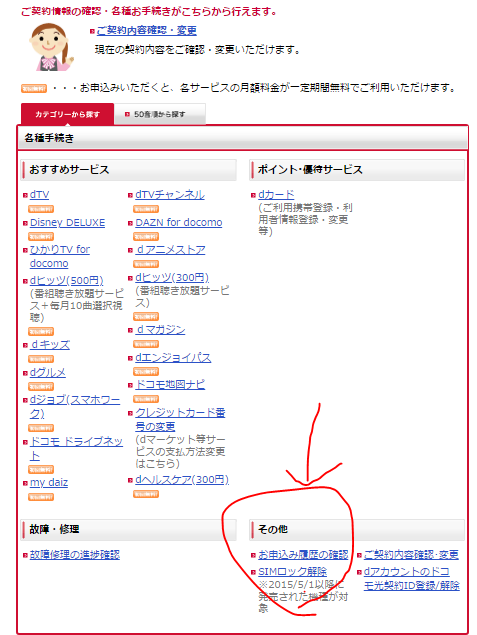Click the female assistant avatar image
477x635 pixels.
(50, 47)
